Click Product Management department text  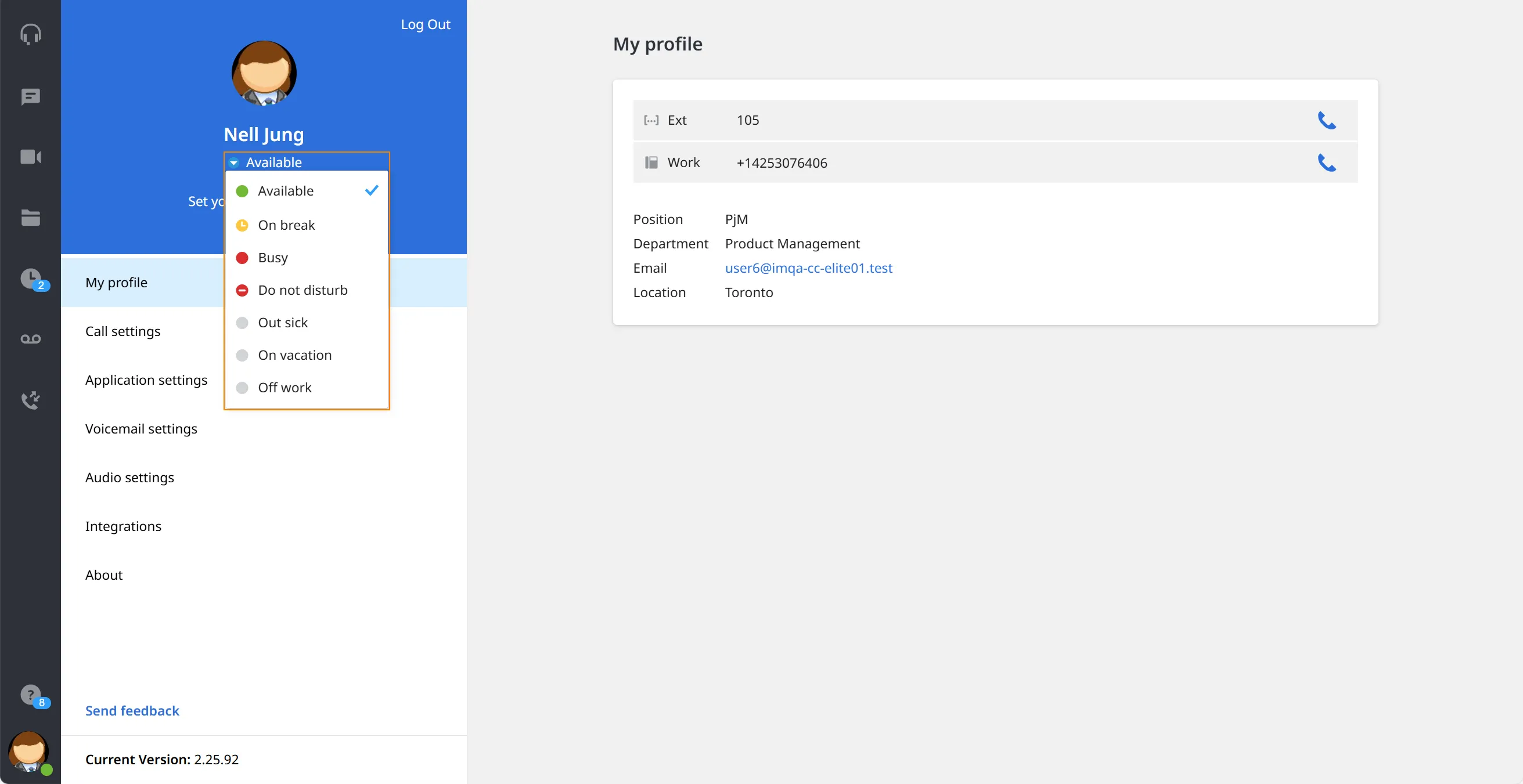(792, 244)
